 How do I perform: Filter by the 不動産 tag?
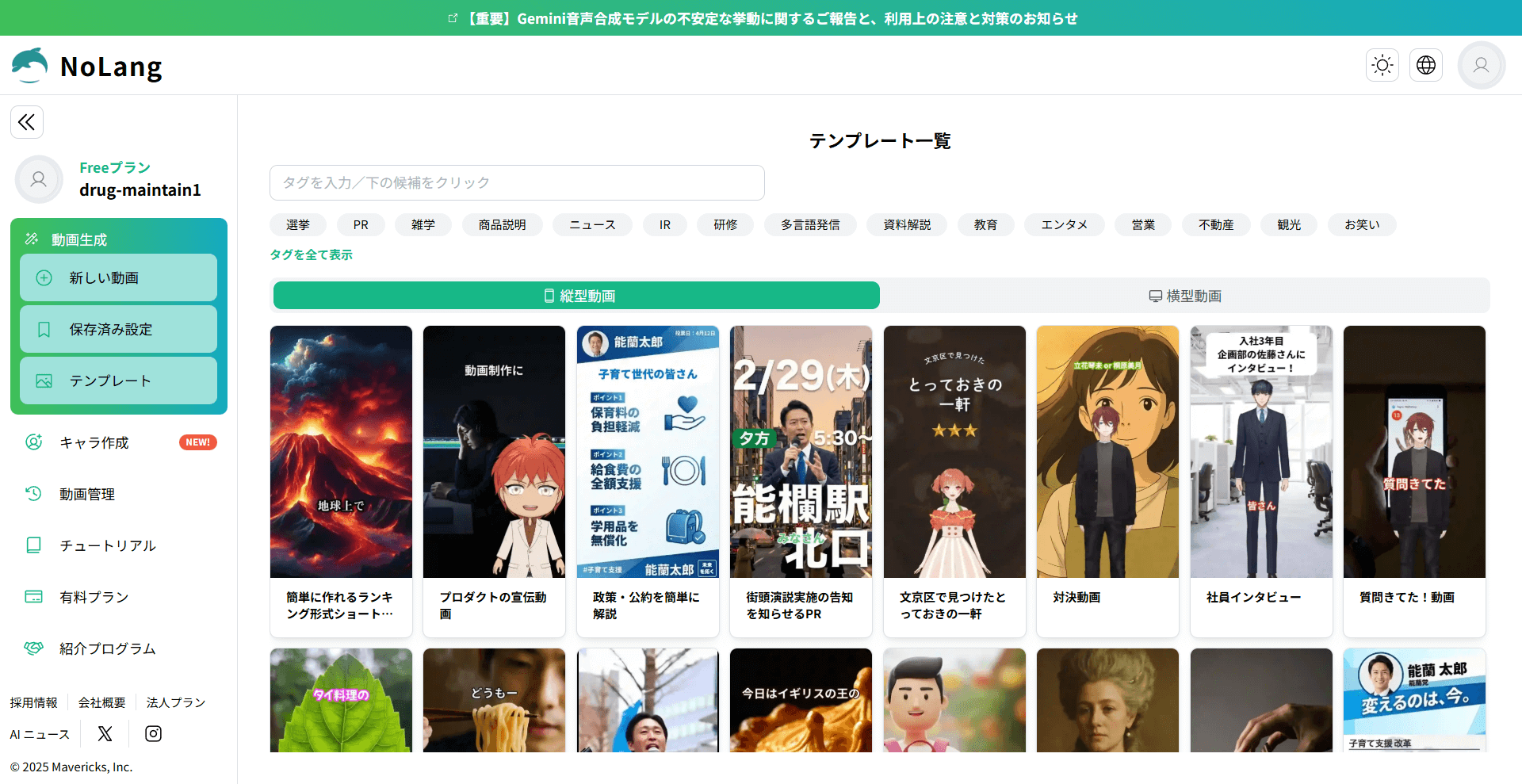[x=1215, y=225]
